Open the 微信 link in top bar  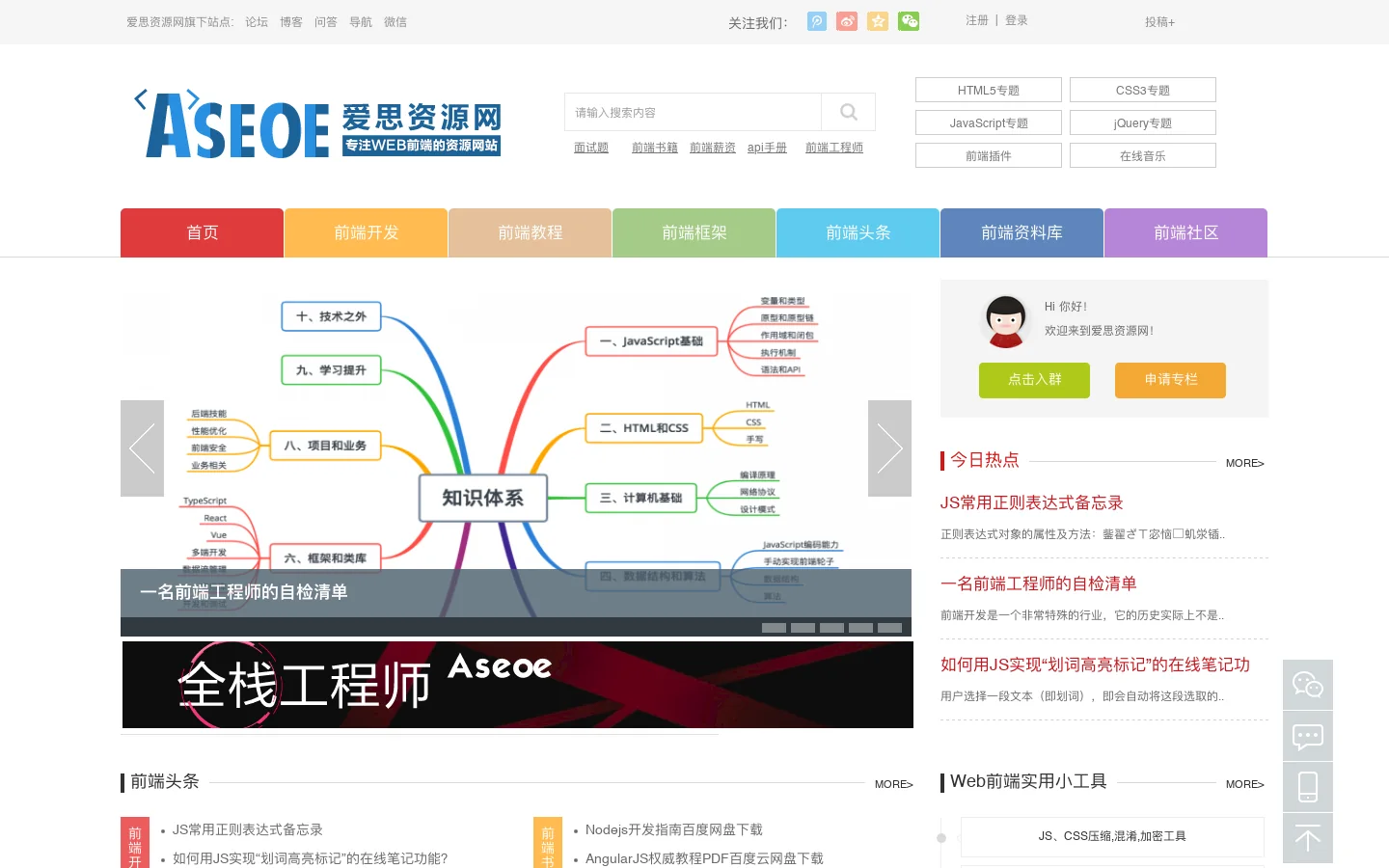click(x=395, y=21)
